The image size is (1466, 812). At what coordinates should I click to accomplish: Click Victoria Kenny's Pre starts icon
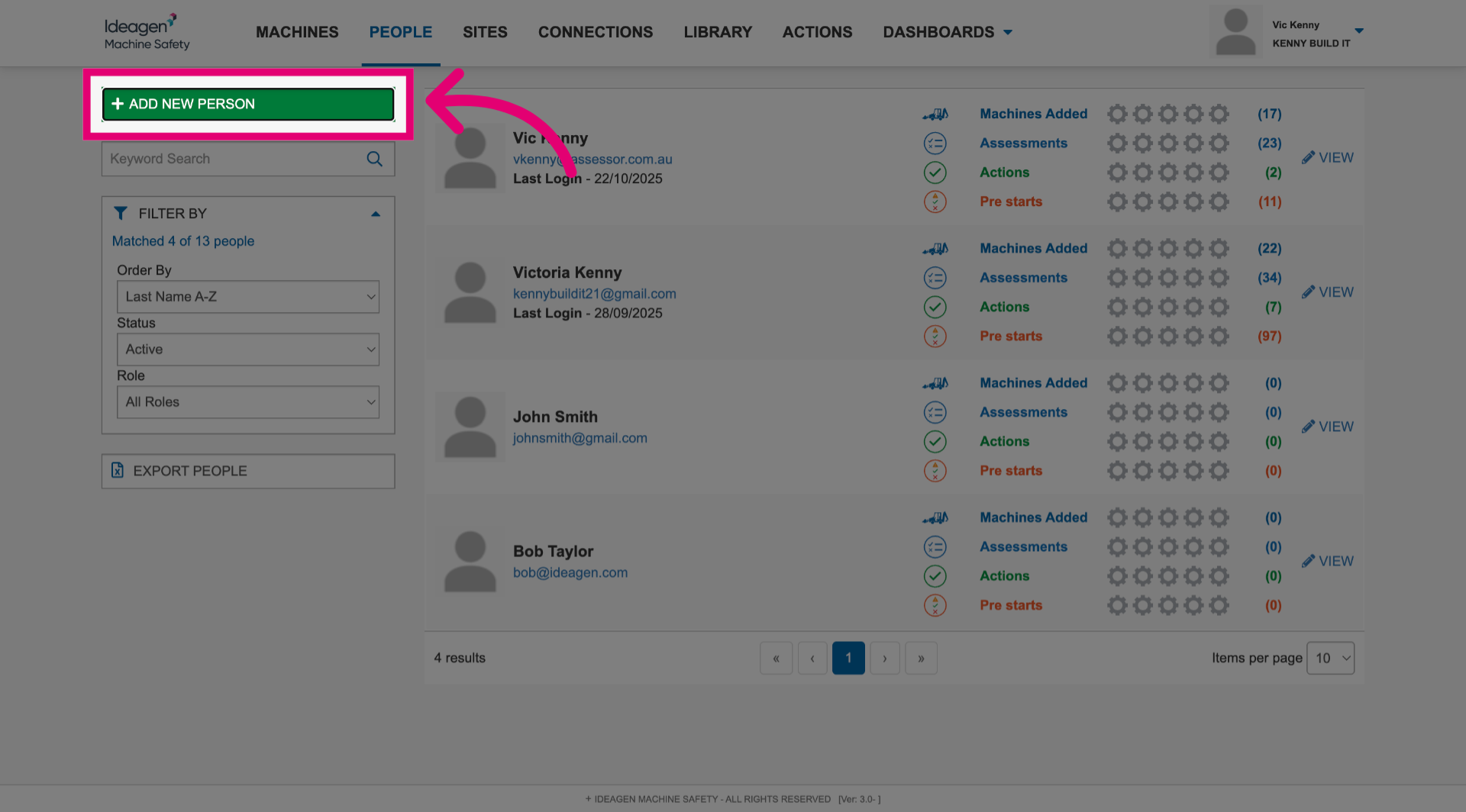935,336
